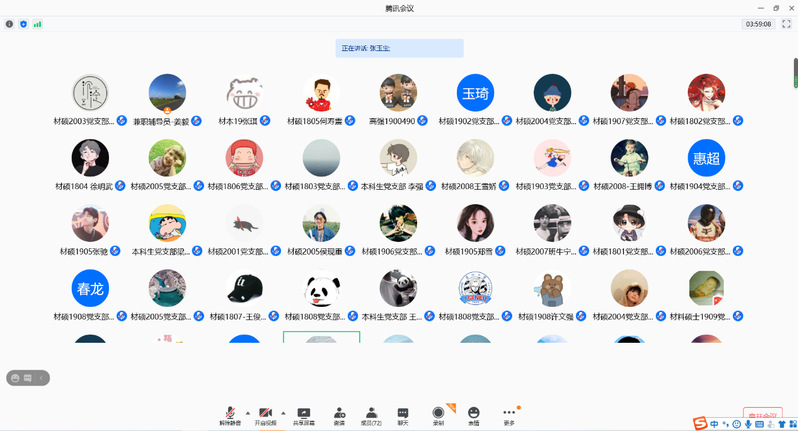Open the emoji reactions (表情) button
798x431 pixels.
tap(473, 414)
